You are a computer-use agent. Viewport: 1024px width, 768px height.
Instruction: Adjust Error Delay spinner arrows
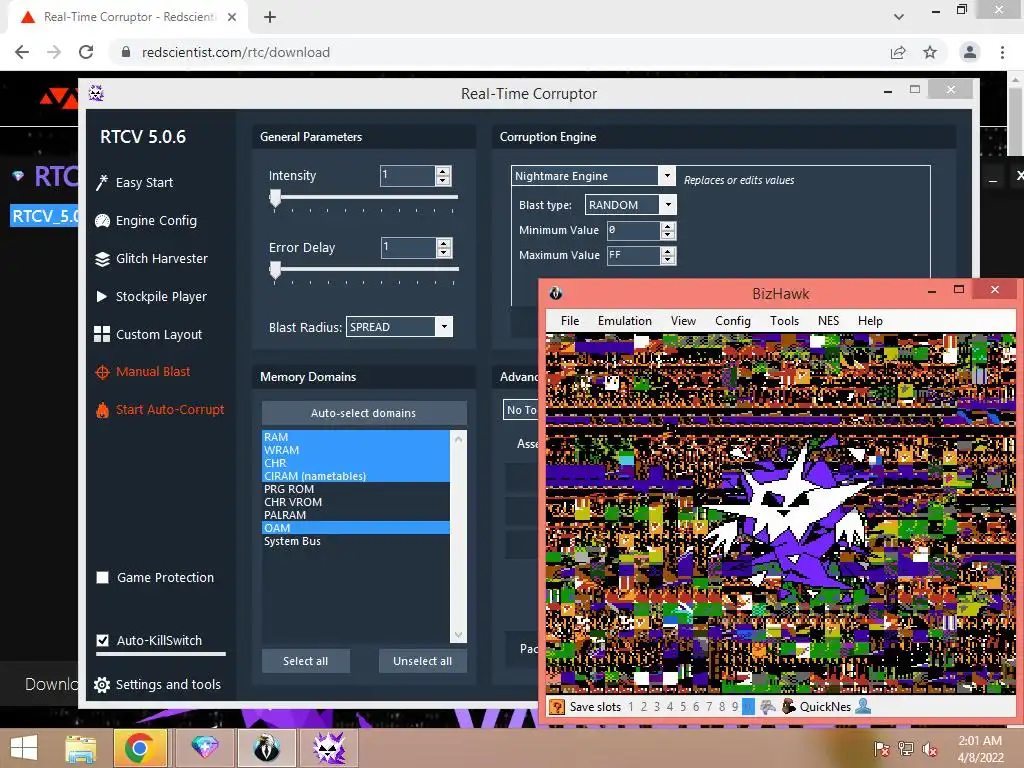pyautogui.click(x=444, y=248)
